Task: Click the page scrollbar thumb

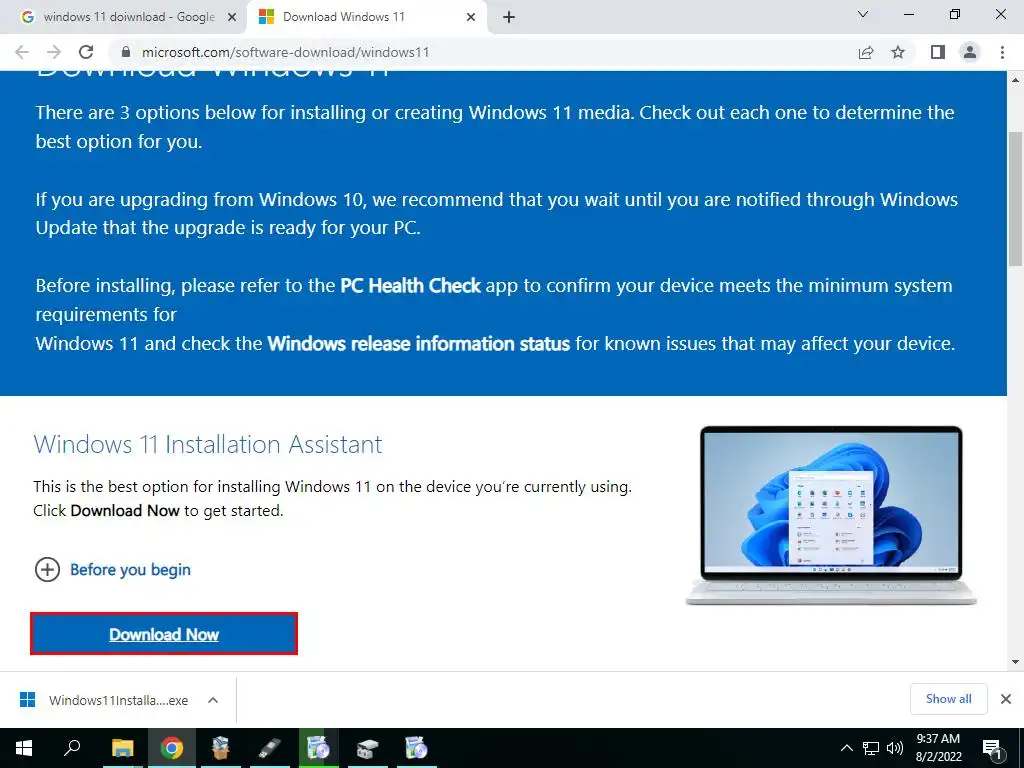Action: click(1015, 199)
